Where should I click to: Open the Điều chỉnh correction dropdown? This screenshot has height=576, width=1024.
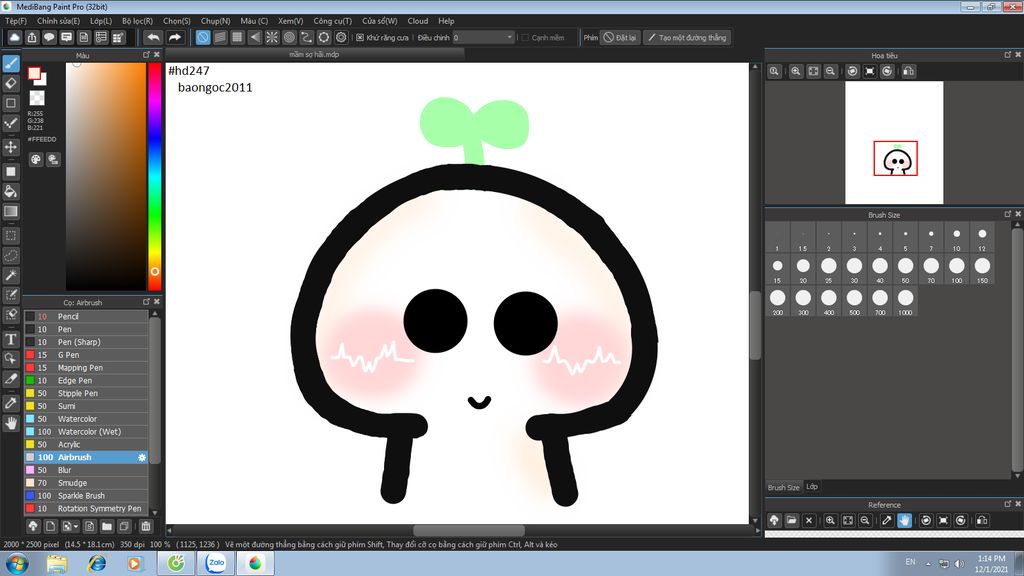(484, 38)
